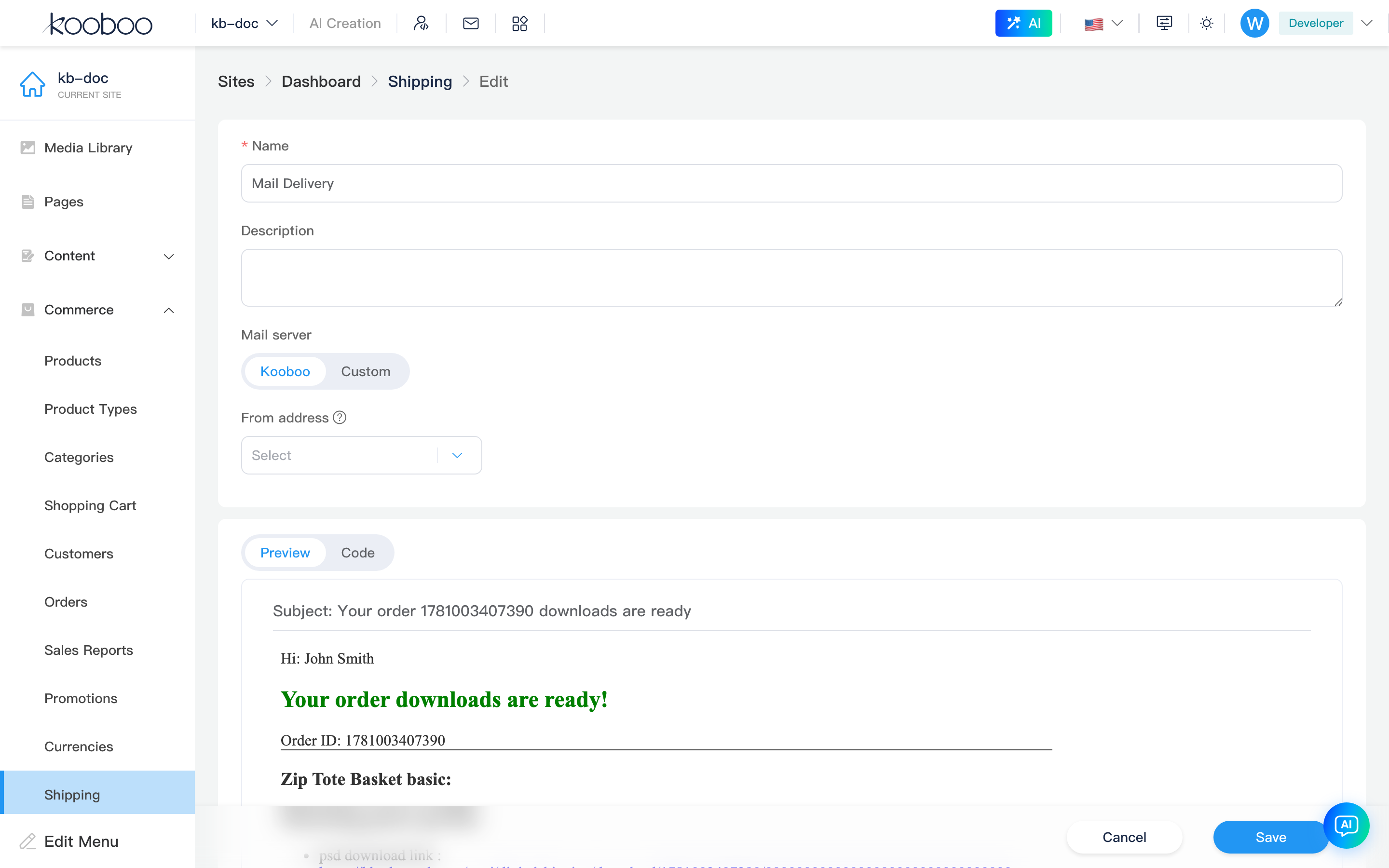Viewport: 1389px width, 868px height.
Task: Open Promotions
Action: click(81, 699)
